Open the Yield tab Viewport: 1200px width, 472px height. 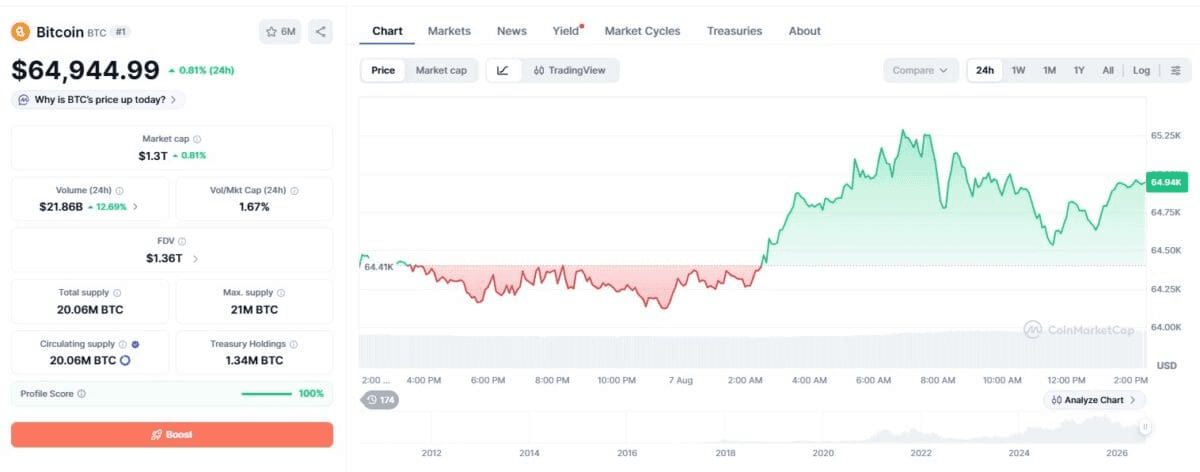(566, 31)
